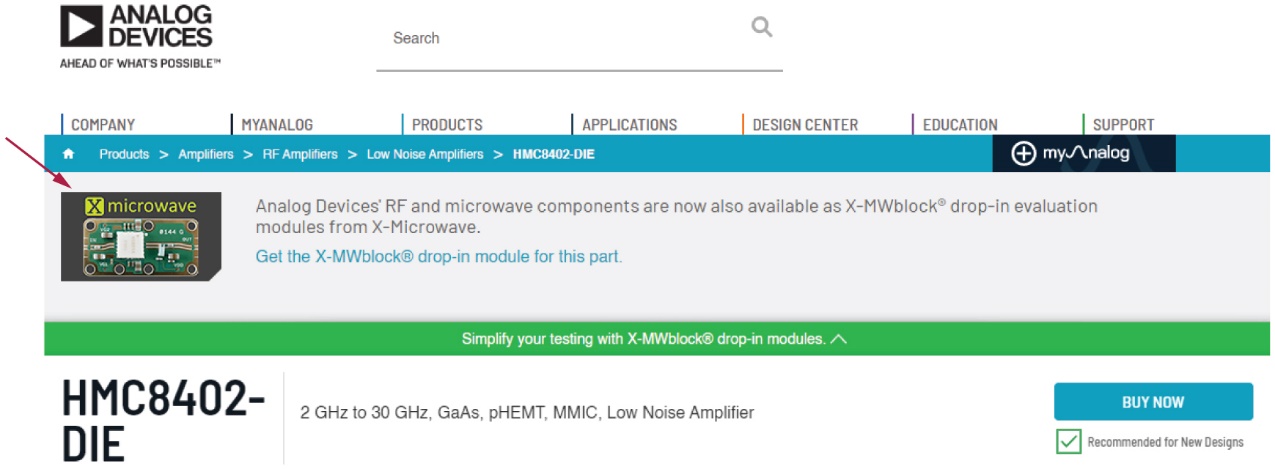Navigate to RF Amplifiers breadcrumb link
This screenshot has height=469, width=1275.
click(300, 154)
